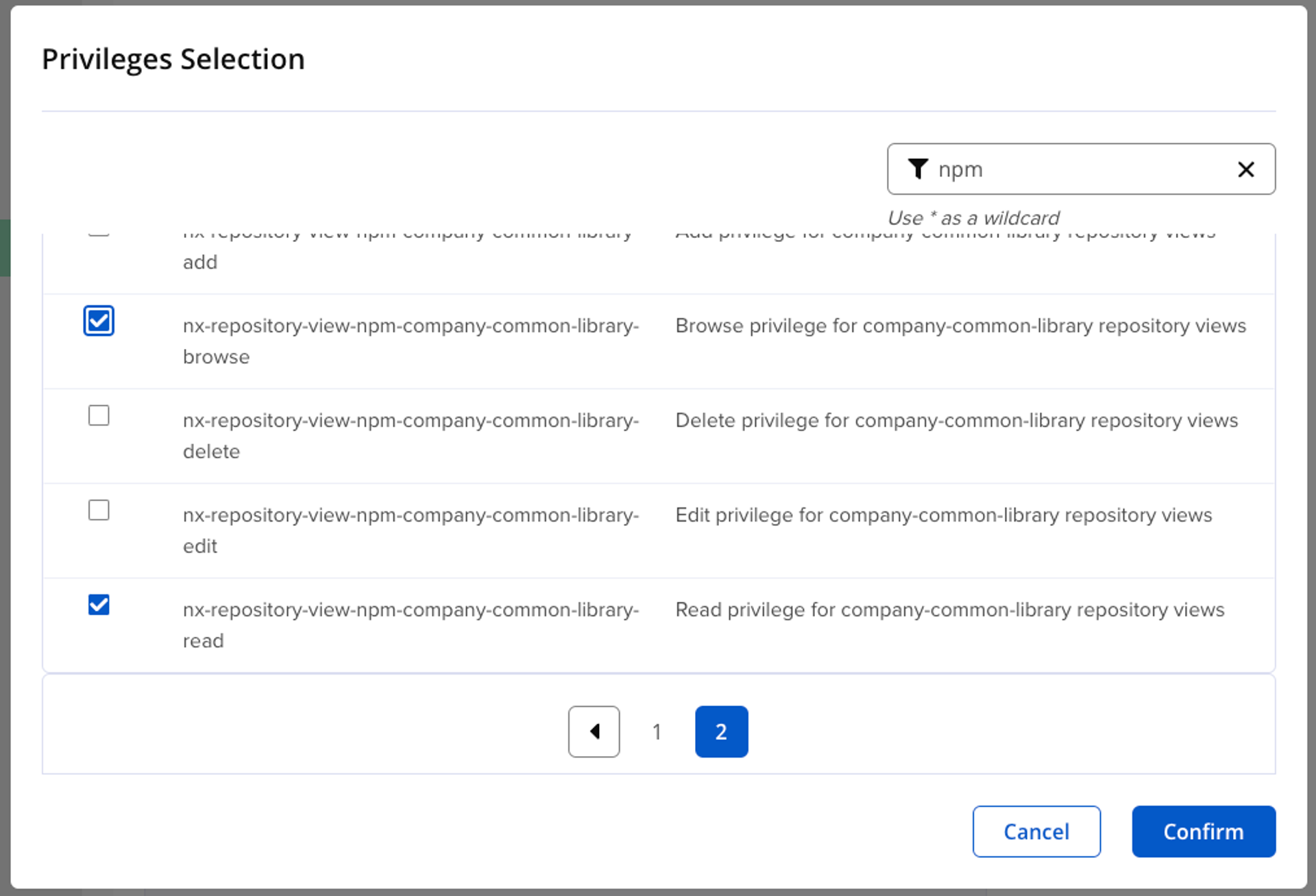Screen dimensions: 1316x896
Task: Check the company-common-library edit privilege
Action: tap(99, 510)
